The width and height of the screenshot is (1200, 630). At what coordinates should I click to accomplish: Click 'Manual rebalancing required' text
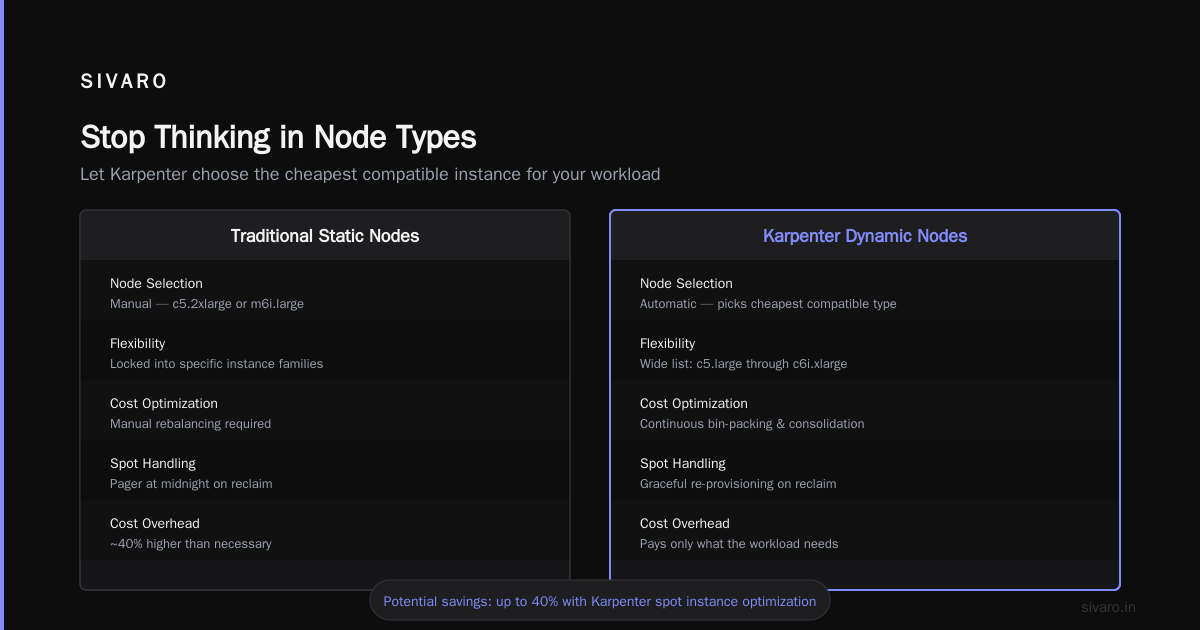(190, 424)
